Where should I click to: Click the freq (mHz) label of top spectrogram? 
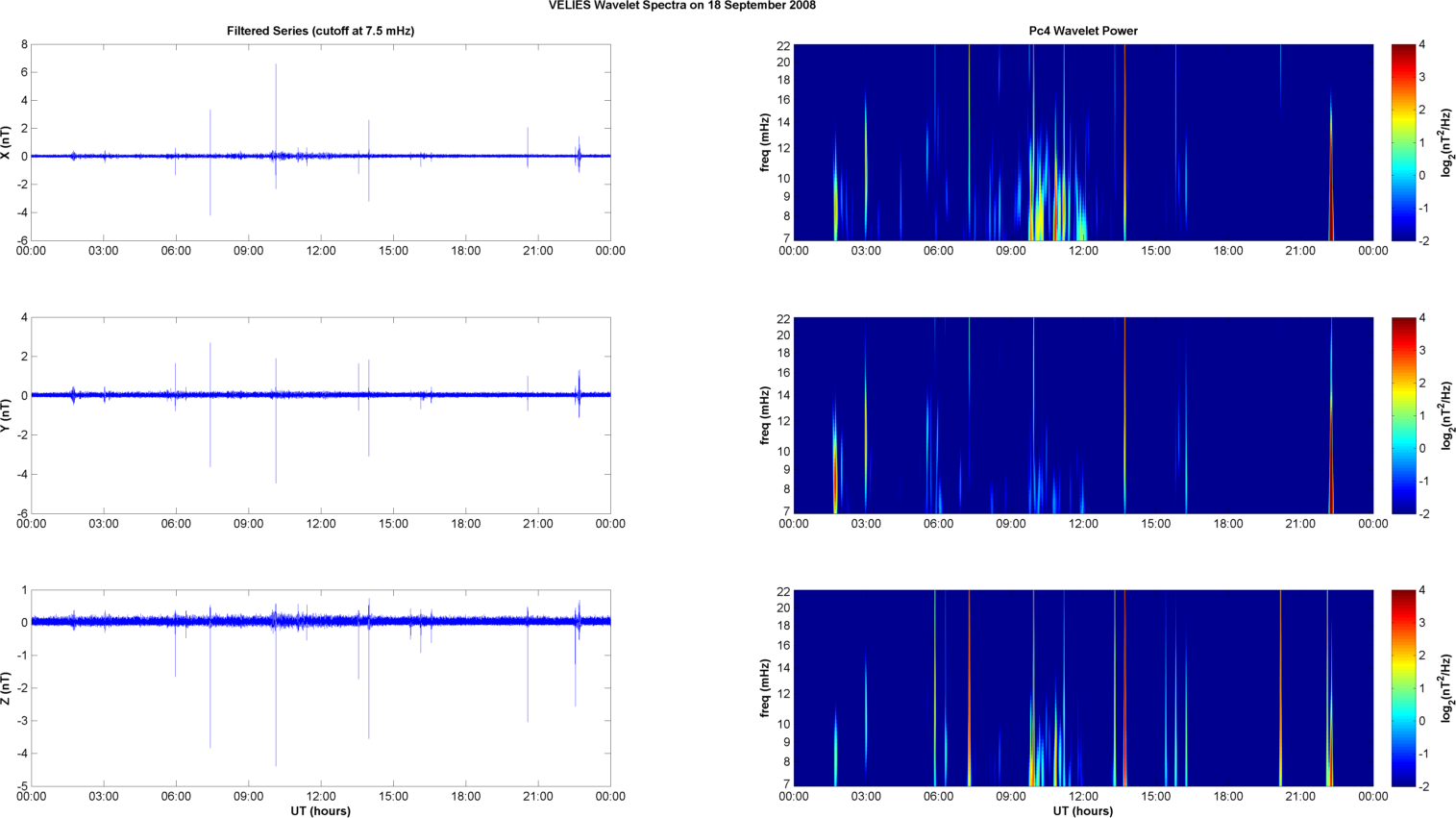765,142
